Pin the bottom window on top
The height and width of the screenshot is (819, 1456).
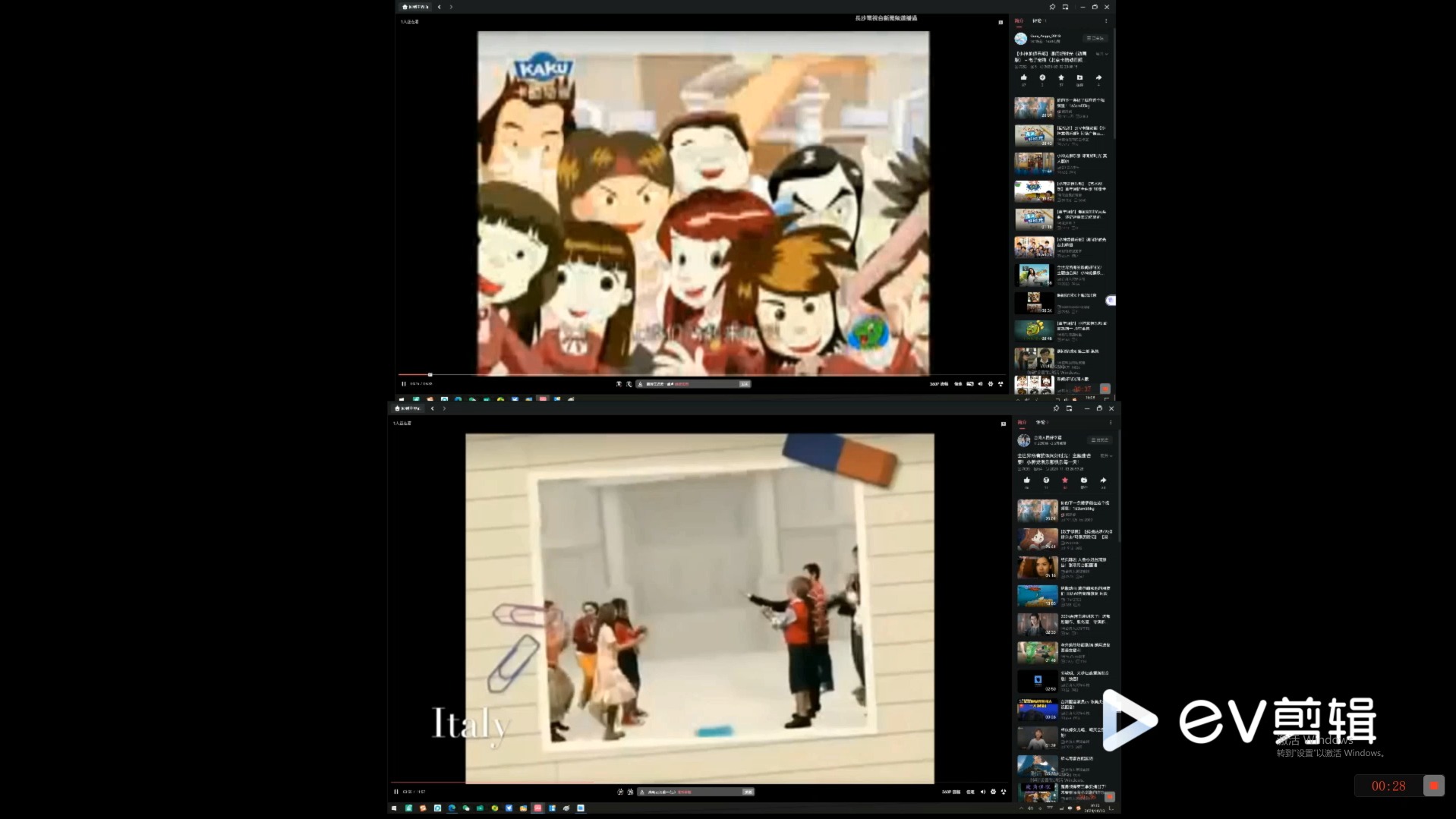[x=1056, y=408]
